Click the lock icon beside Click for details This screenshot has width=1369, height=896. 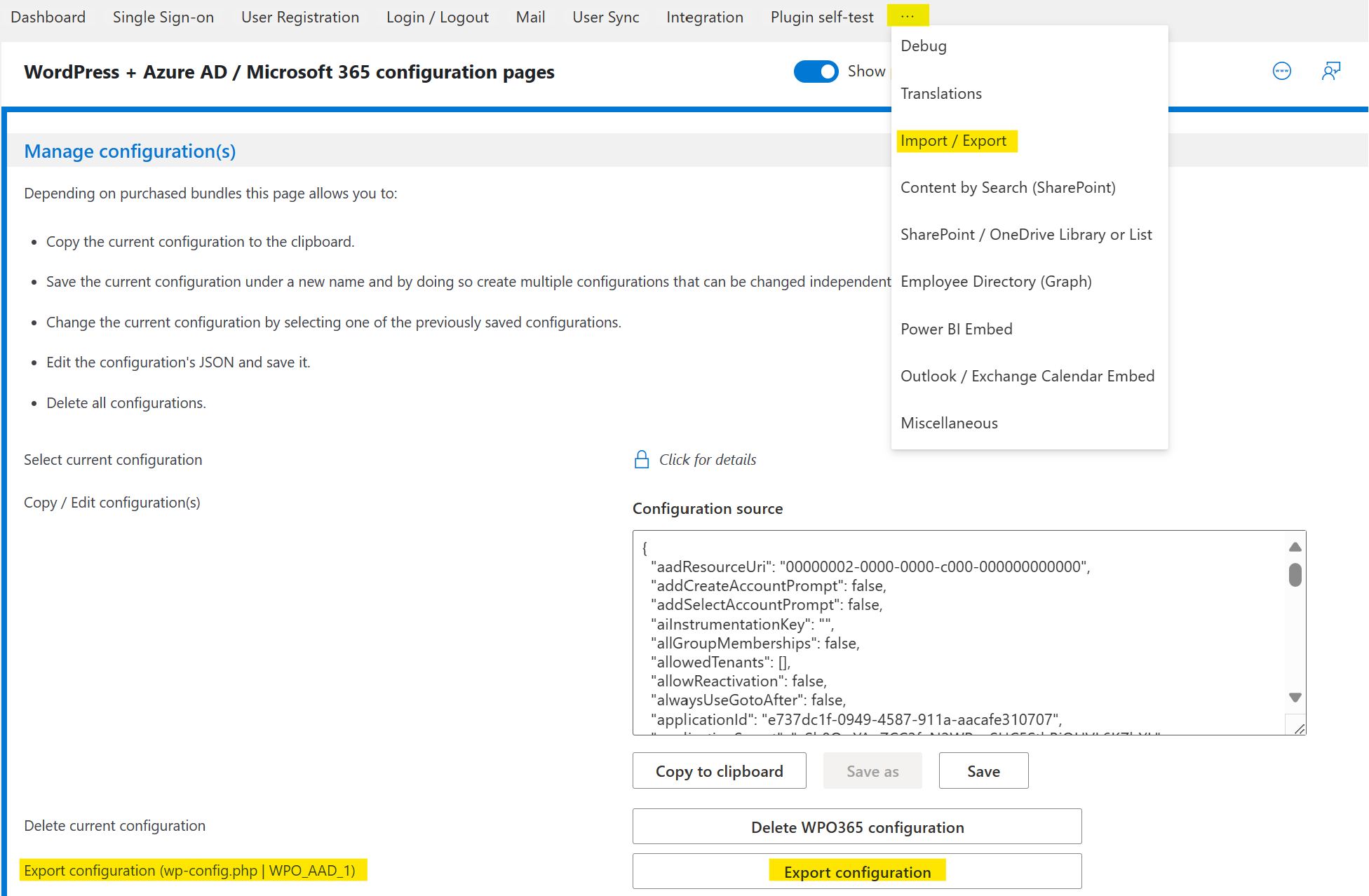coord(641,459)
